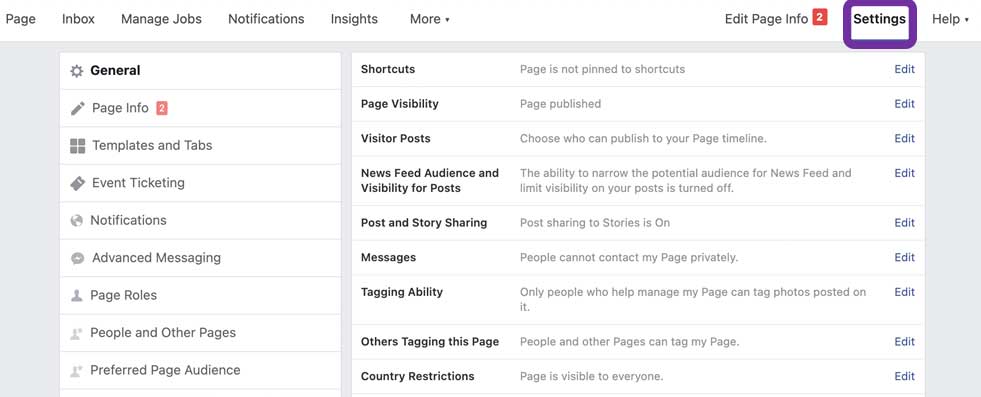Switch to the Manage Jobs tab
Viewport: 981px width, 397px height.
tap(161, 19)
